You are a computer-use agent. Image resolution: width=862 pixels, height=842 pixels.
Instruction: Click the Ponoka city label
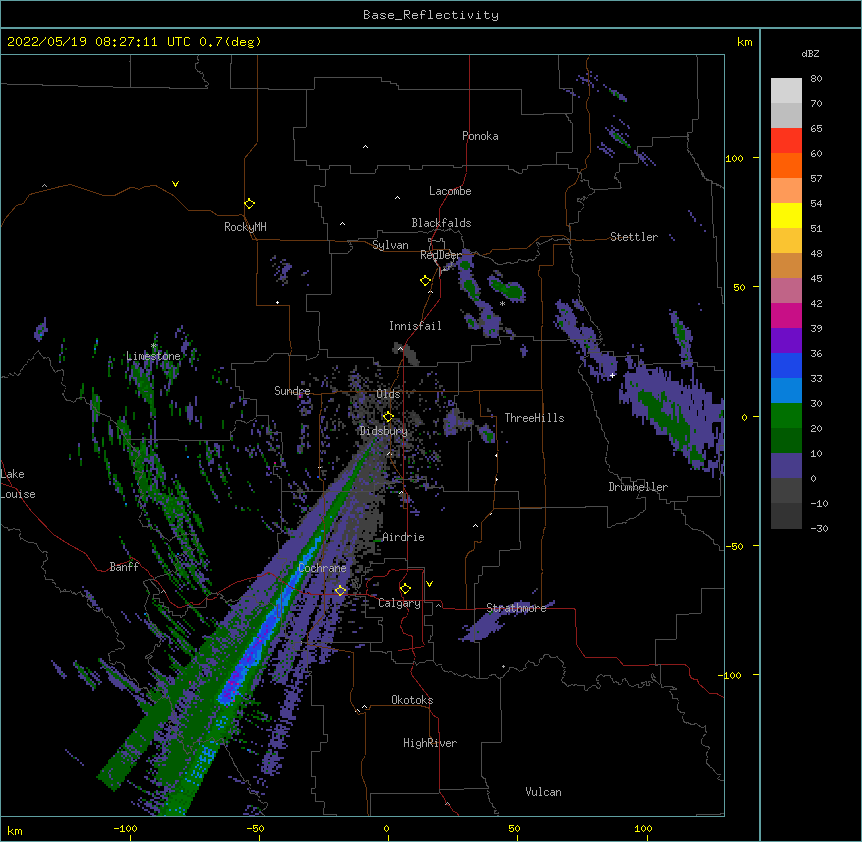tap(480, 136)
